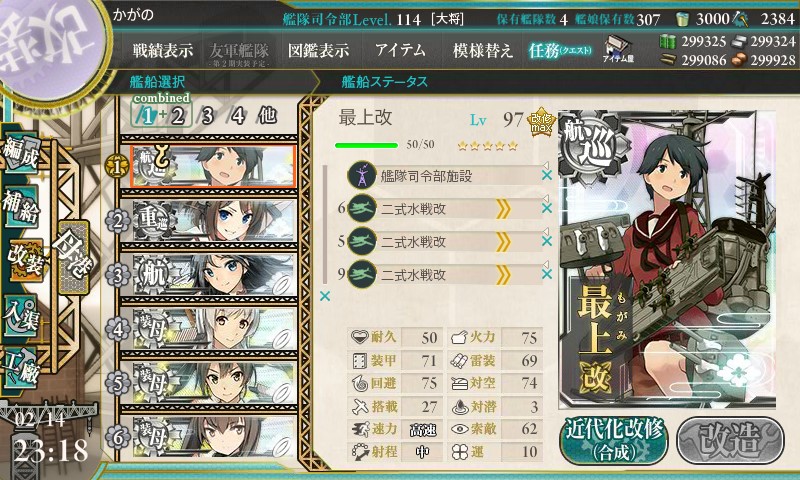Open the 入渠 docking sidebar icon
Image resolution: width=800 pixels, height=480 pixels.
[20, 317]
